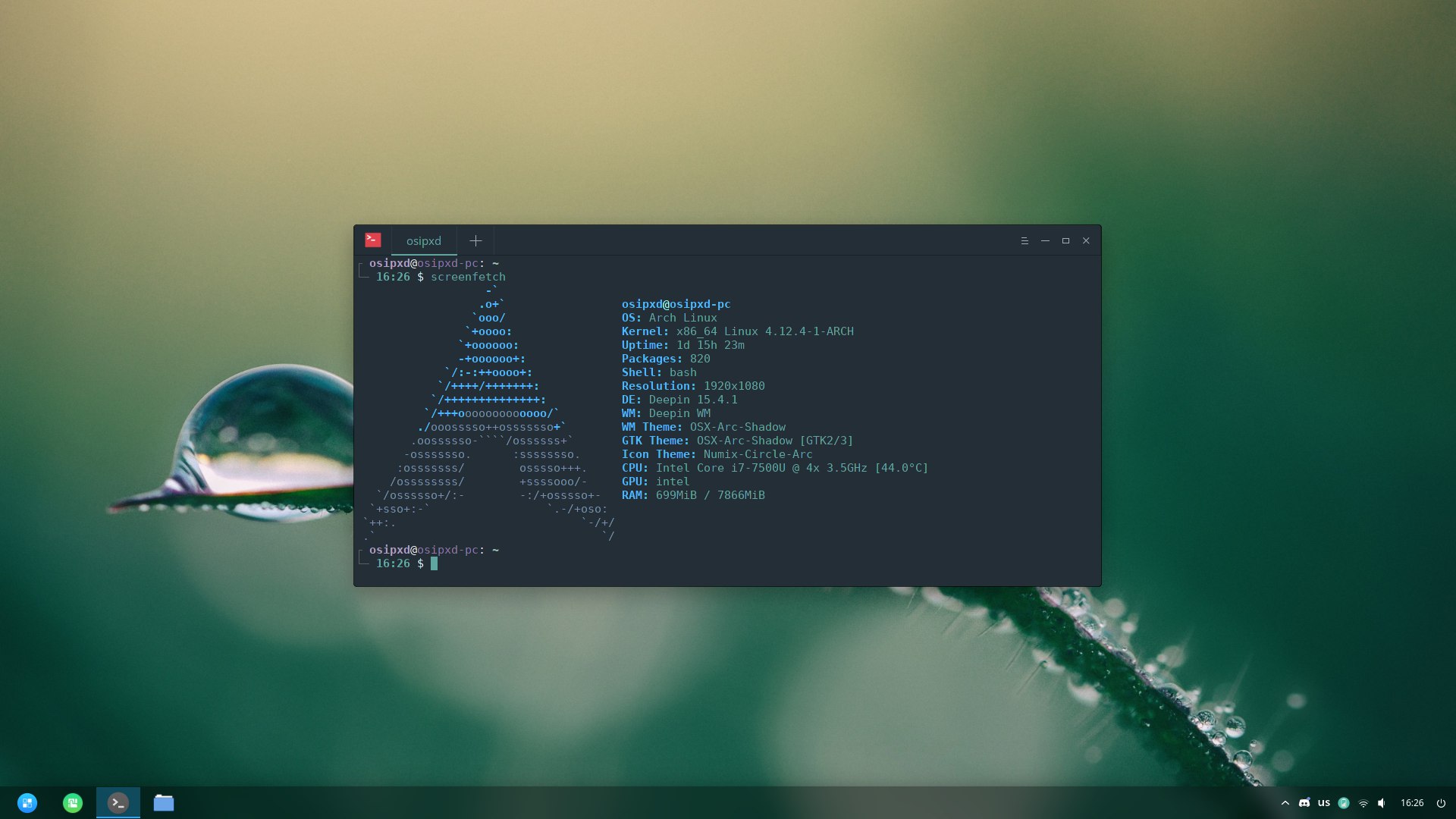Screen dimensions: 1456x819
Task: Open the volume speaker tray icon
Action: (1382, 803)
